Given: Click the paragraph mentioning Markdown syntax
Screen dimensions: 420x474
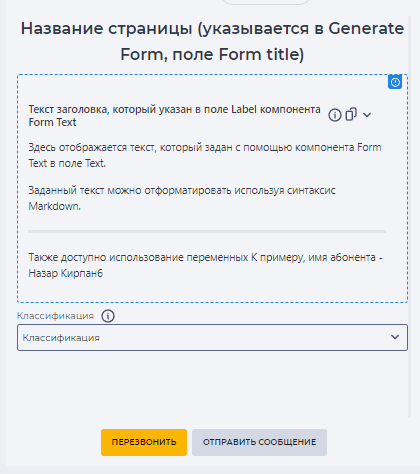Looking at the screenshot, I should coord(182,198).
